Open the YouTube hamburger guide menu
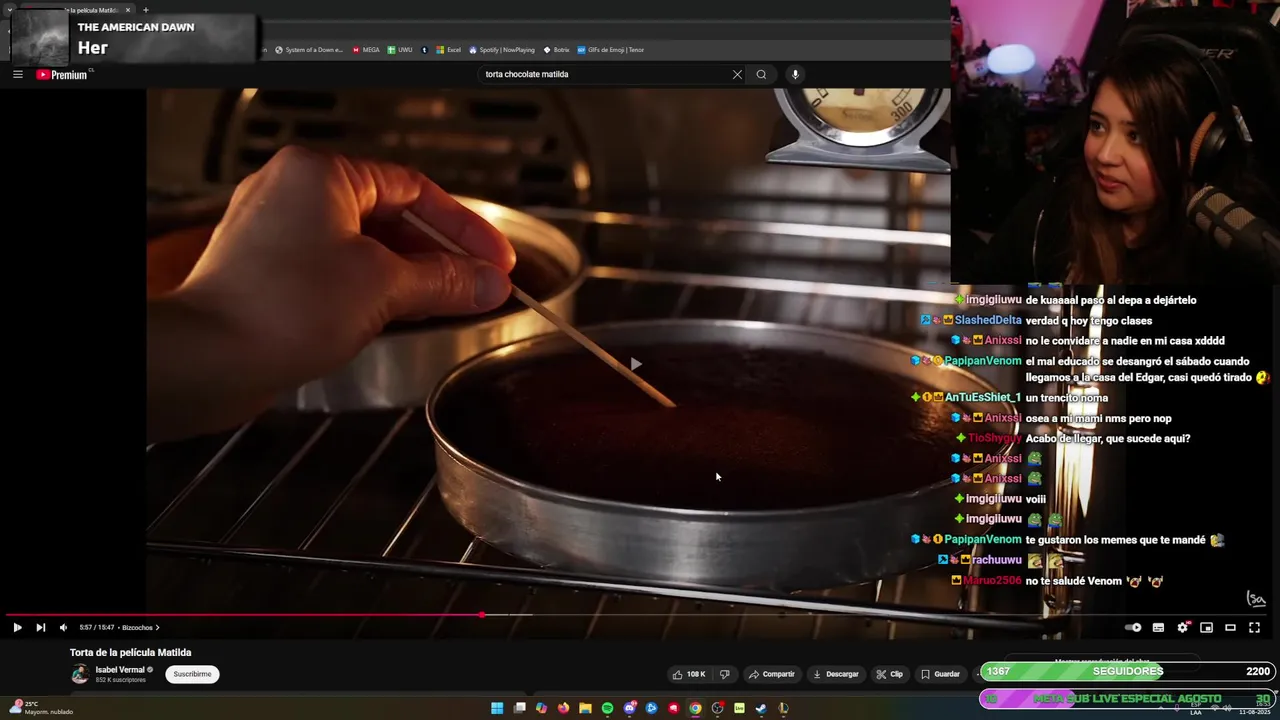Image resolution: width=1280 pixels, height=720 pixels. tap(17, 74)
